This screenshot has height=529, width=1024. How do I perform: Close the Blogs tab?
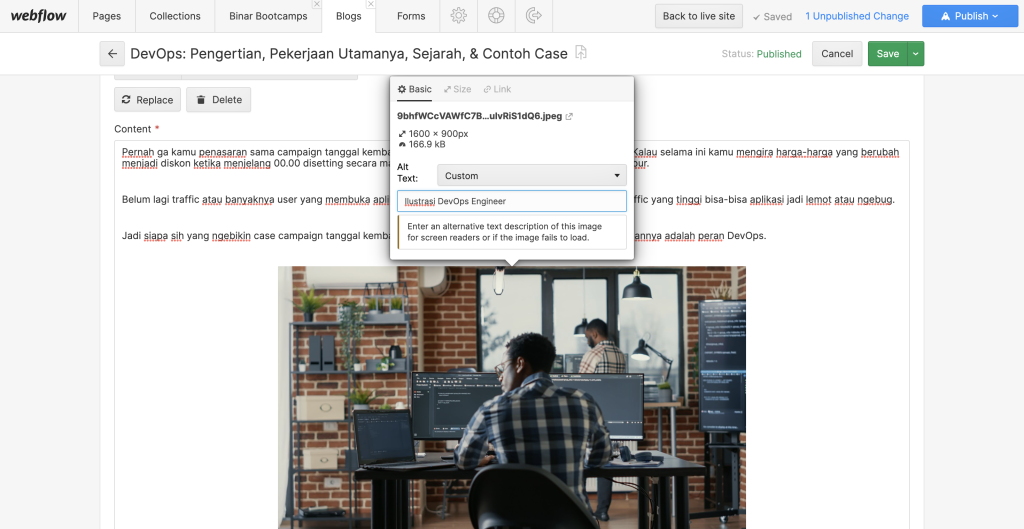pyautogui.click(x=371, y=4)
